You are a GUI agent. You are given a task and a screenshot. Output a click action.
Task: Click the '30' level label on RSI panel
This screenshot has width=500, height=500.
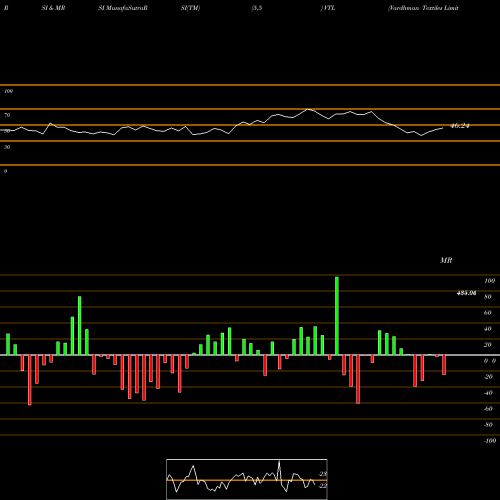[7, 147]
